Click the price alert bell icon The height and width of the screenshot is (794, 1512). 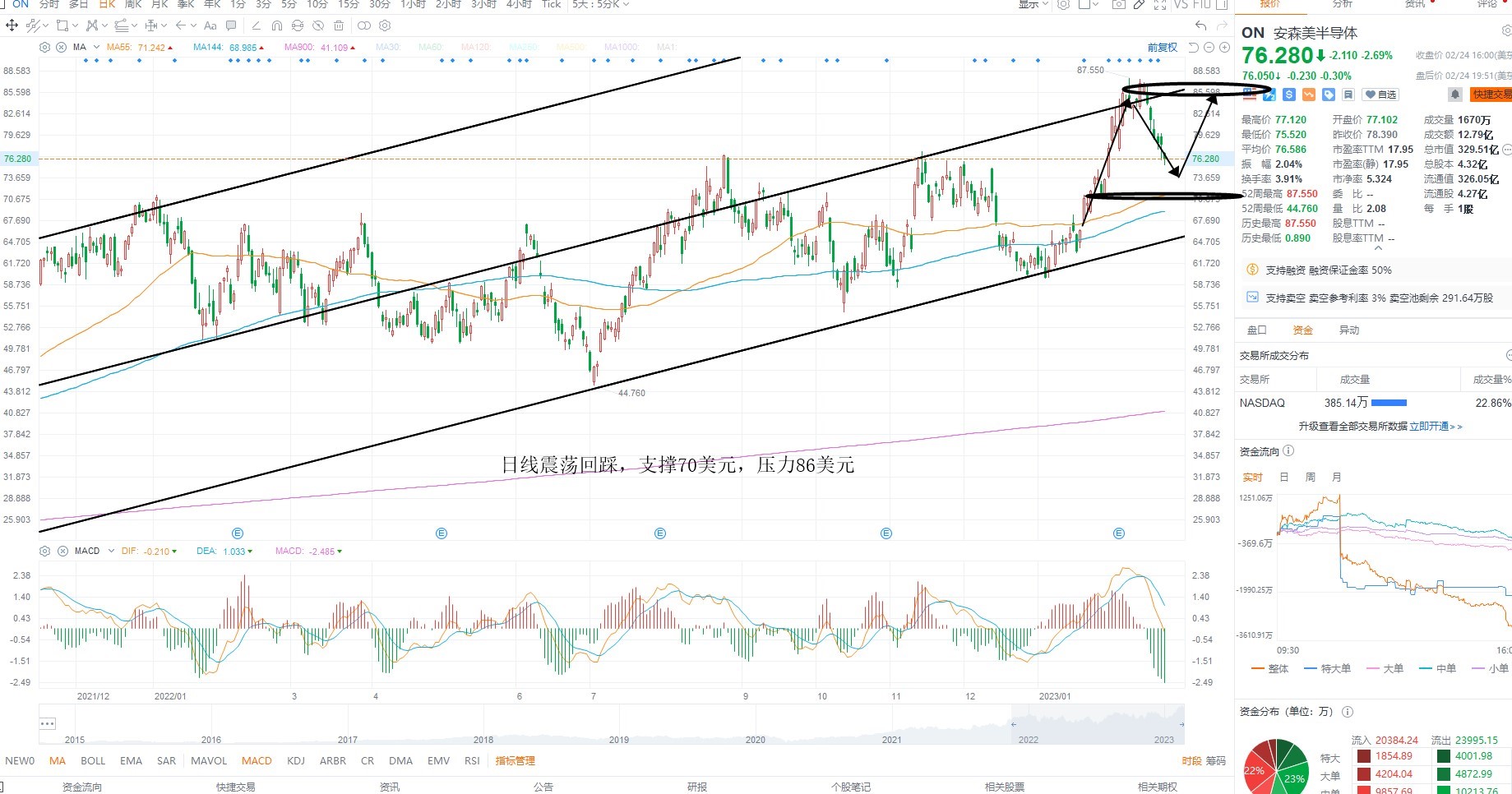pyautogui.click(x=1455, y=95)
